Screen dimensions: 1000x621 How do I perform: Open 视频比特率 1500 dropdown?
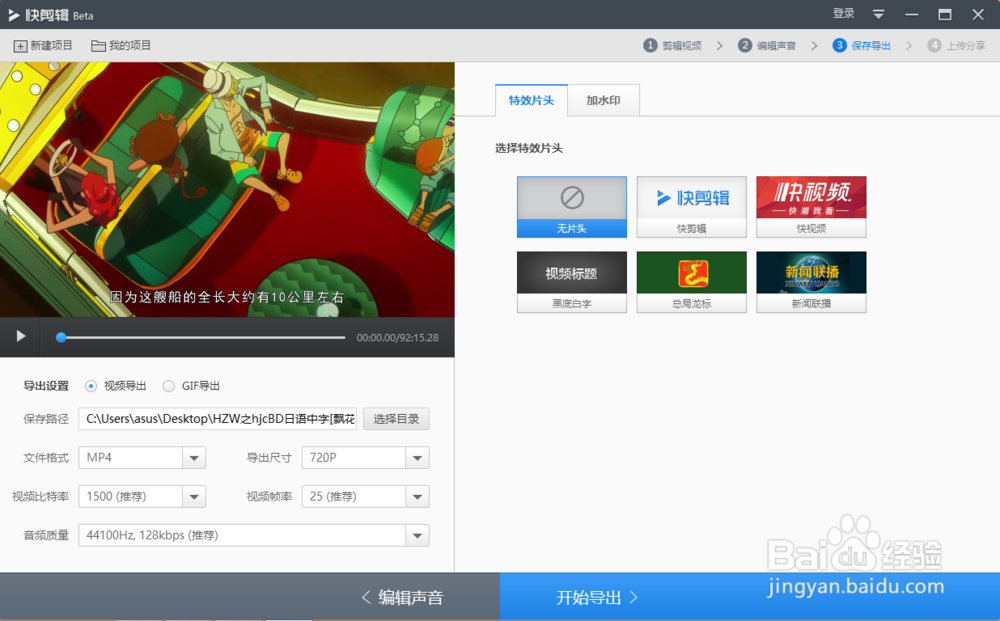[x=142, y=497]
